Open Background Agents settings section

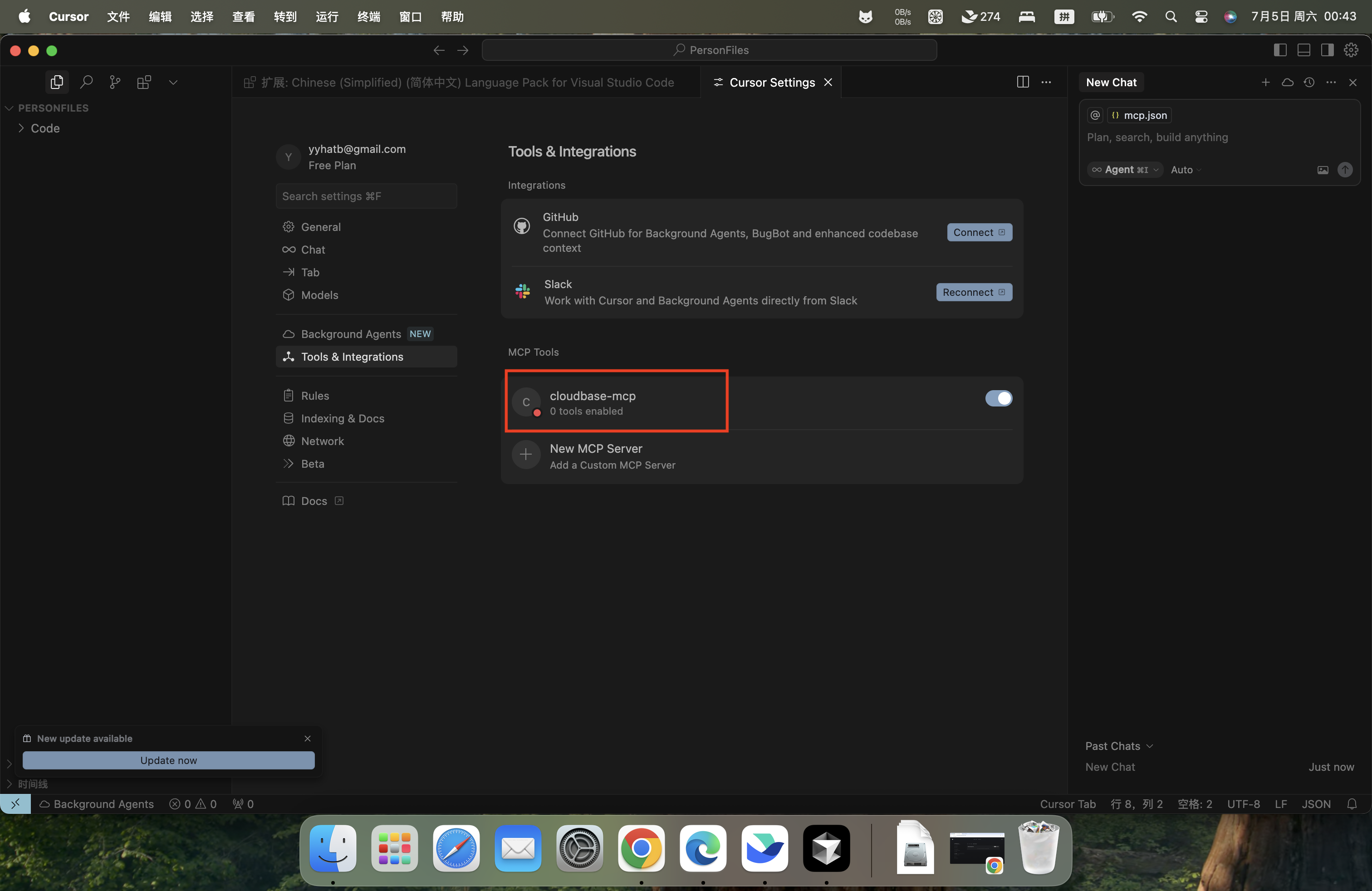pyautogui.click(x=366, y=334)
